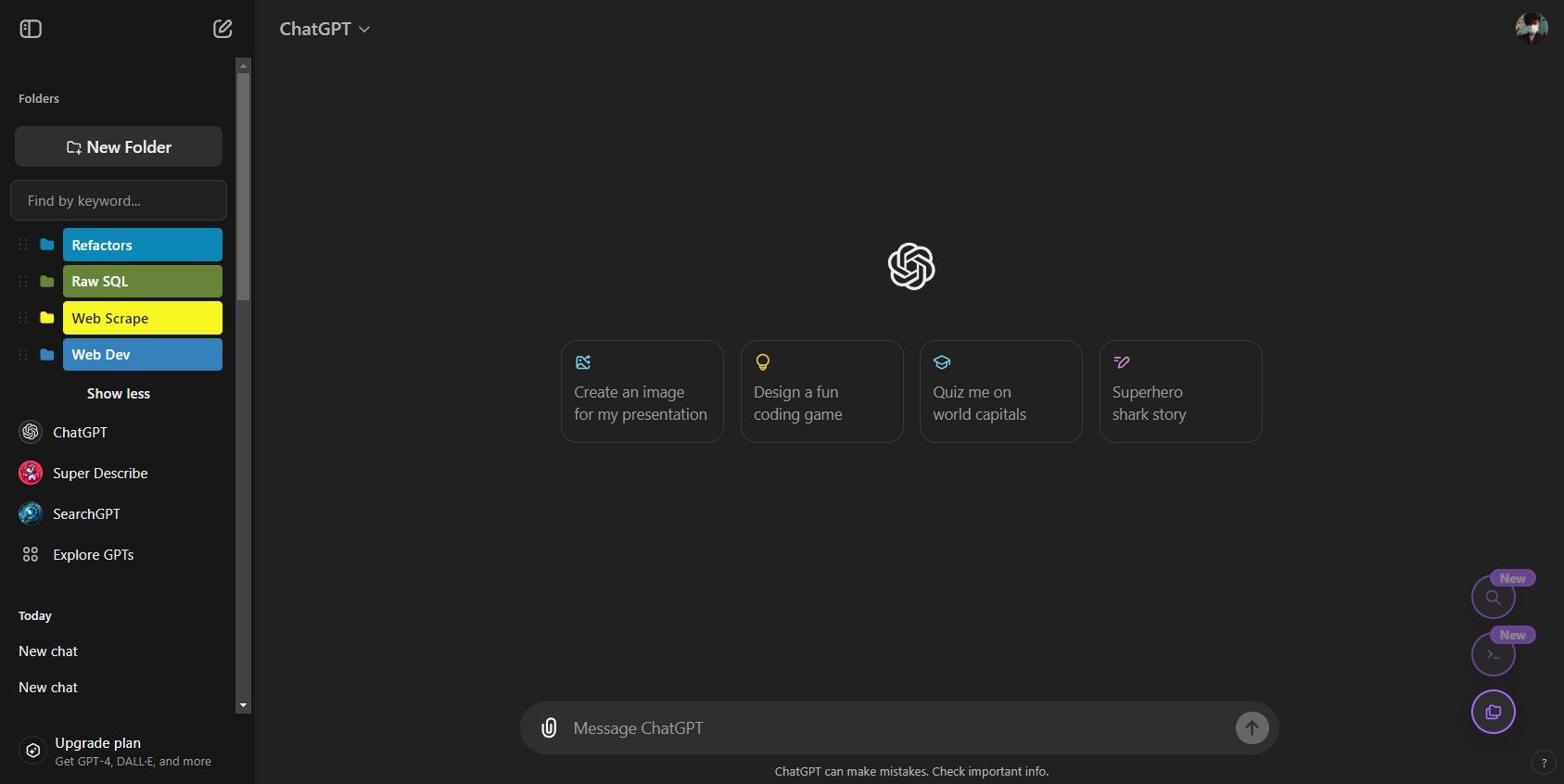This screenshot has height=784, width=1564.
Task: Click the paperclip attach file icon
Action: point(549,727)
